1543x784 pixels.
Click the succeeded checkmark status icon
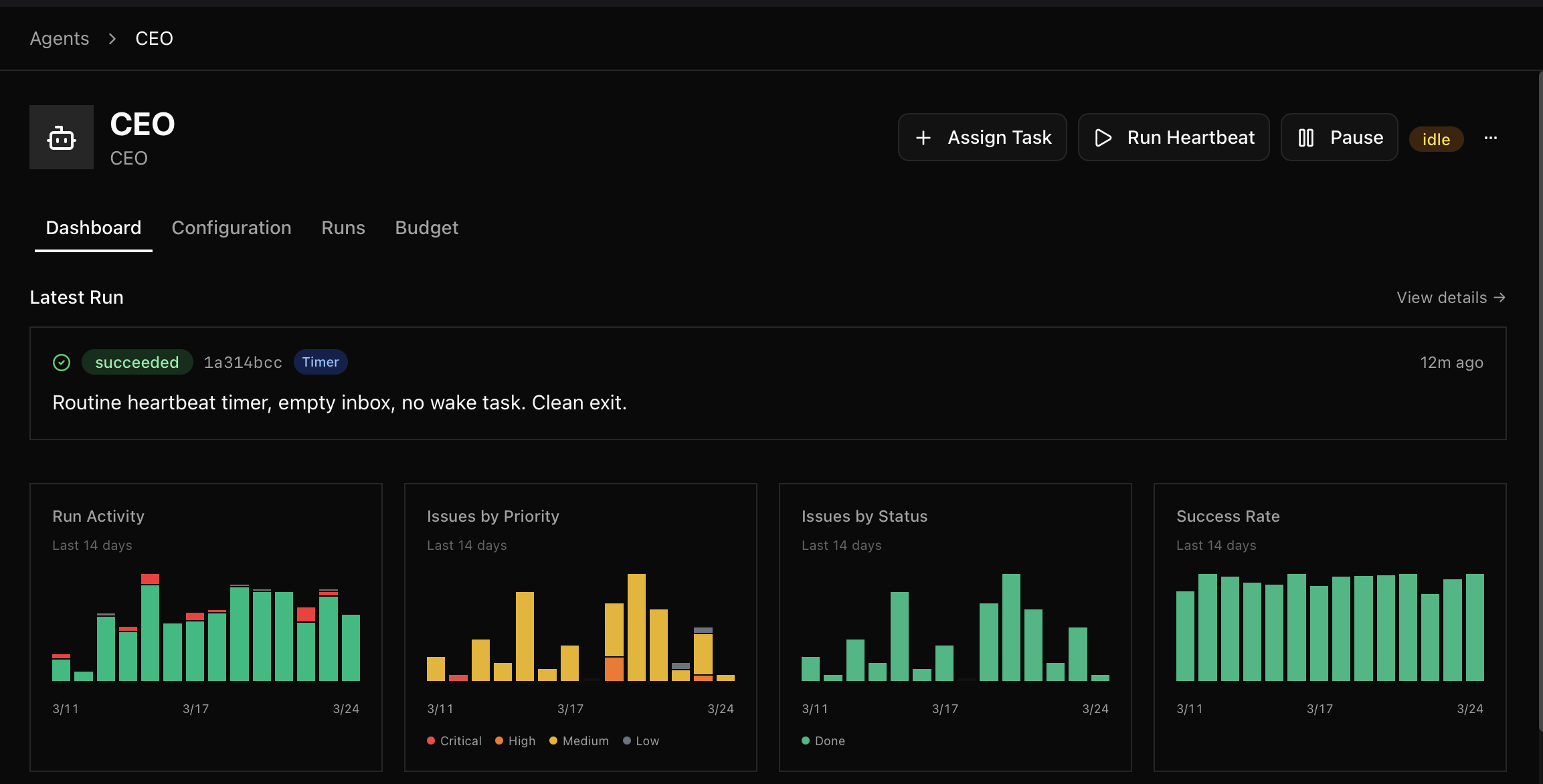pos(62,362)
